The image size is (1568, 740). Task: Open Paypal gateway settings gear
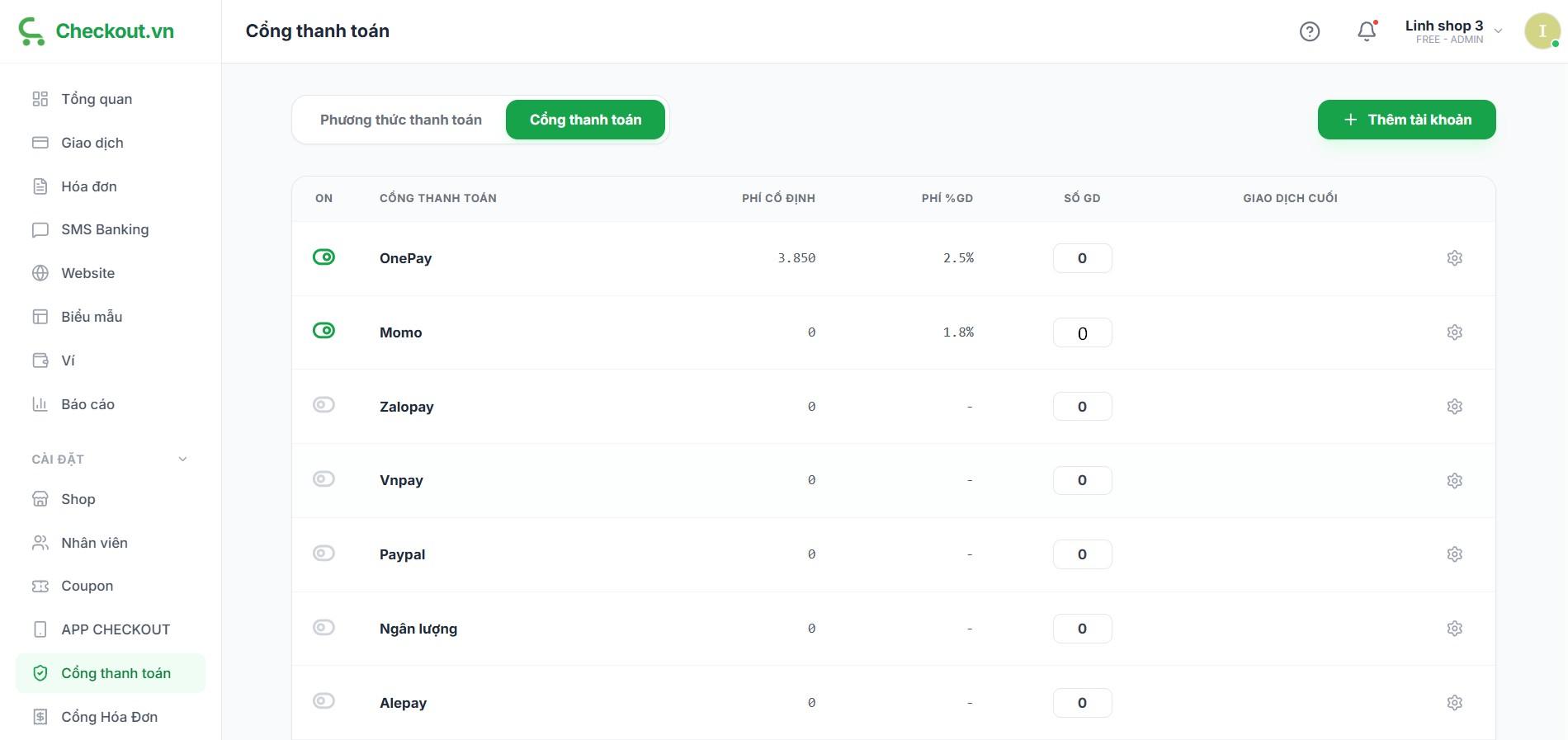[x=1454, y=554]
